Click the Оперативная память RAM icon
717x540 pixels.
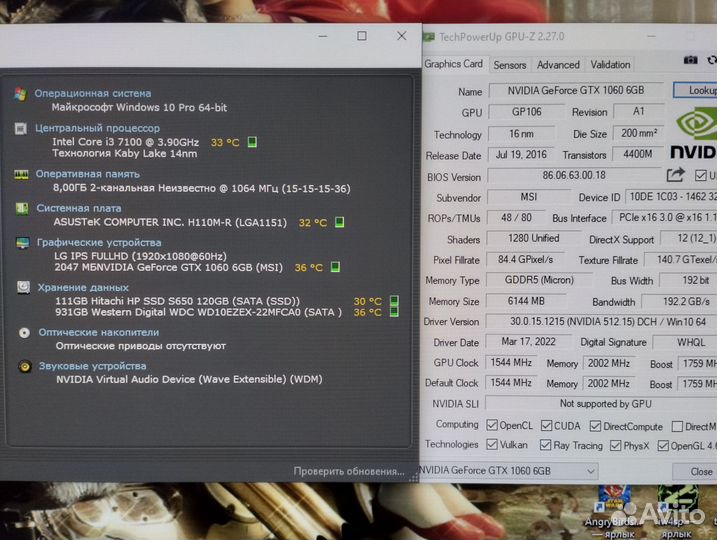21,174
